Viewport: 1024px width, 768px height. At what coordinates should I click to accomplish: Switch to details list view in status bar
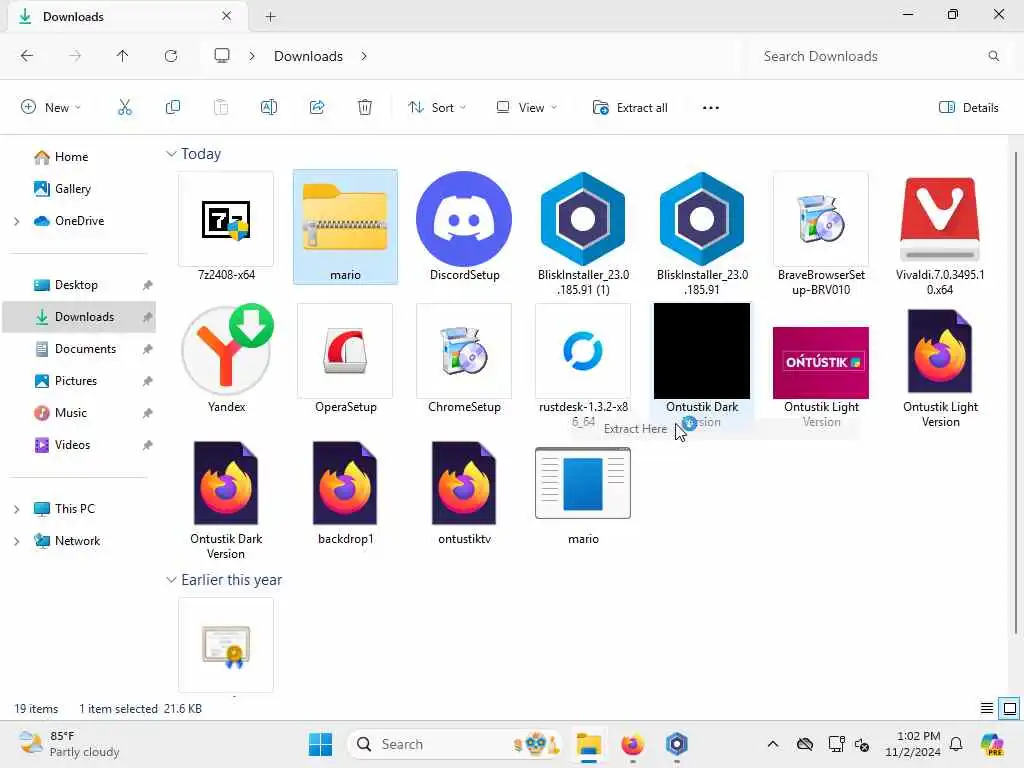click(987, 709)
